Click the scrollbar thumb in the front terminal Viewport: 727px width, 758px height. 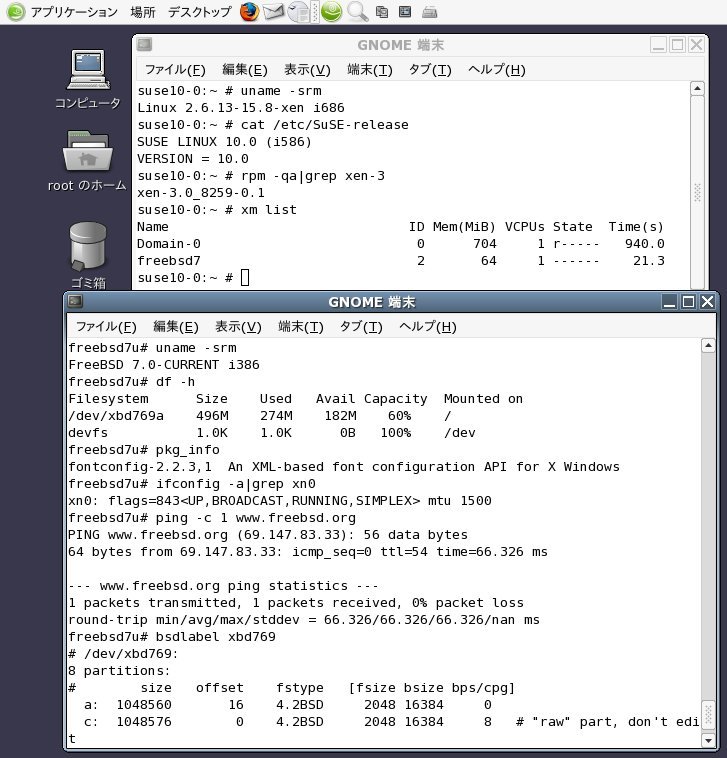[708, 715]
